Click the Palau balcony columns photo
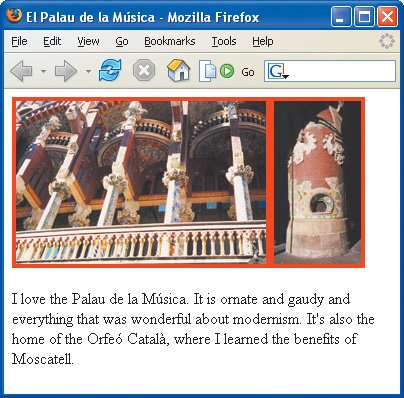This screenshot has height=398, width=404. tap(141, 182)
